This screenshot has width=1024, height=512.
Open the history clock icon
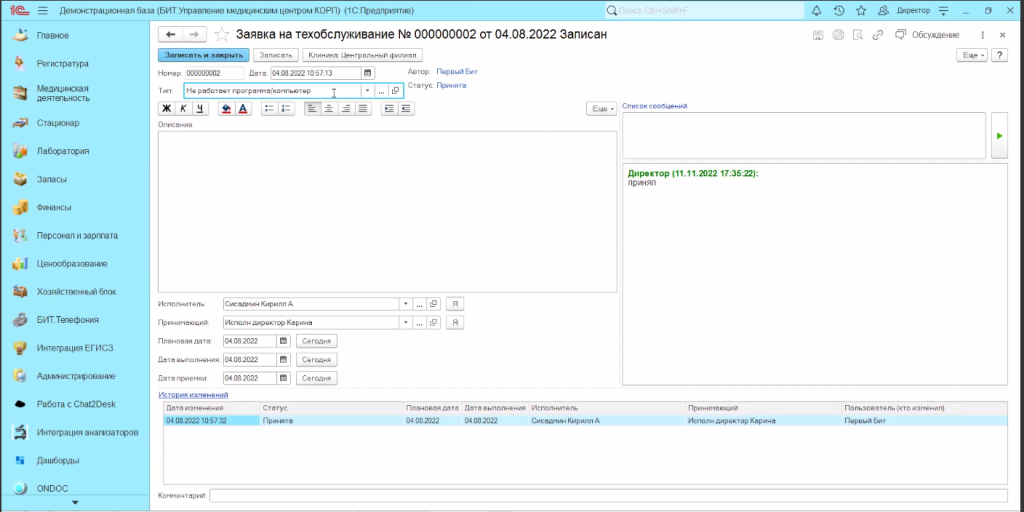[838, 10]
